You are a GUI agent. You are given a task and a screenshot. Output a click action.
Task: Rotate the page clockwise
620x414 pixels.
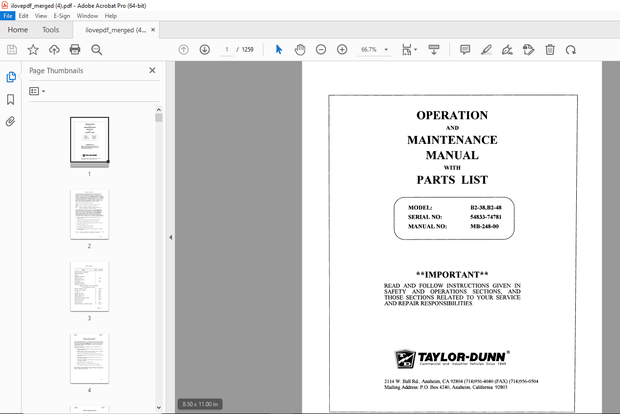pyautogui.click(x=571, y=50)
